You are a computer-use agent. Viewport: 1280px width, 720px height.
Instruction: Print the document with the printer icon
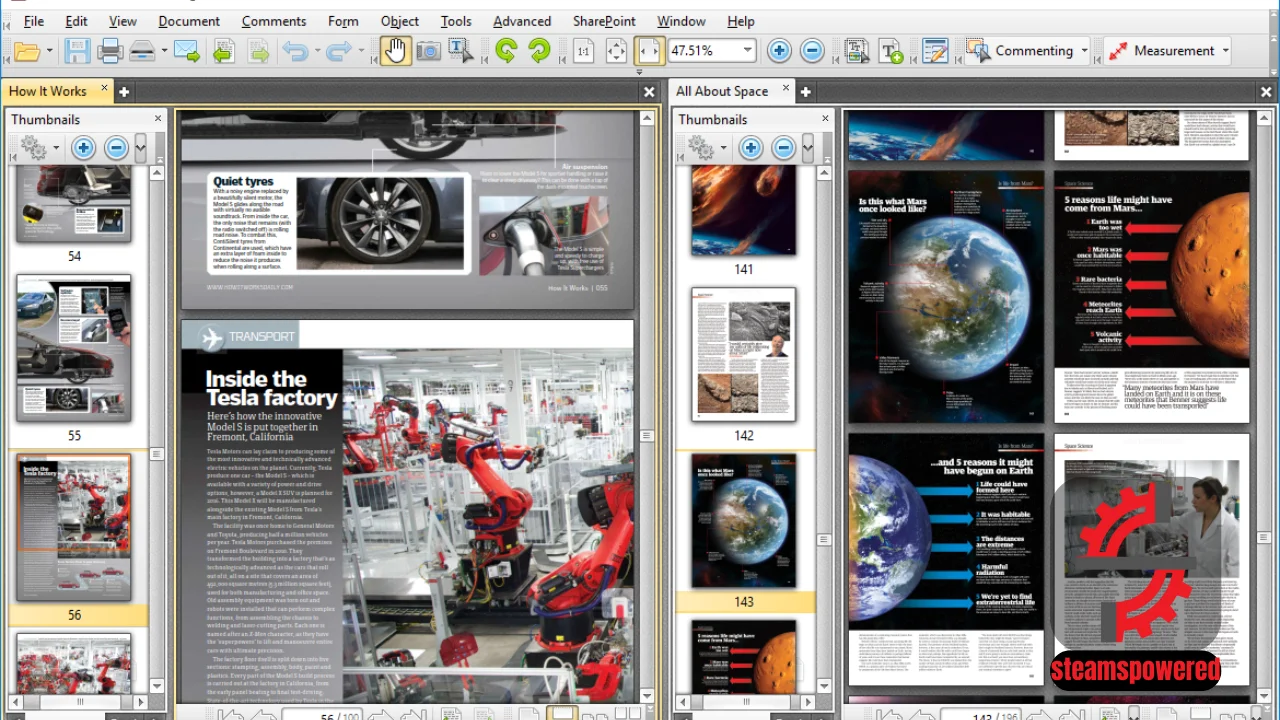pyautogui.click(x=110, y=51)
